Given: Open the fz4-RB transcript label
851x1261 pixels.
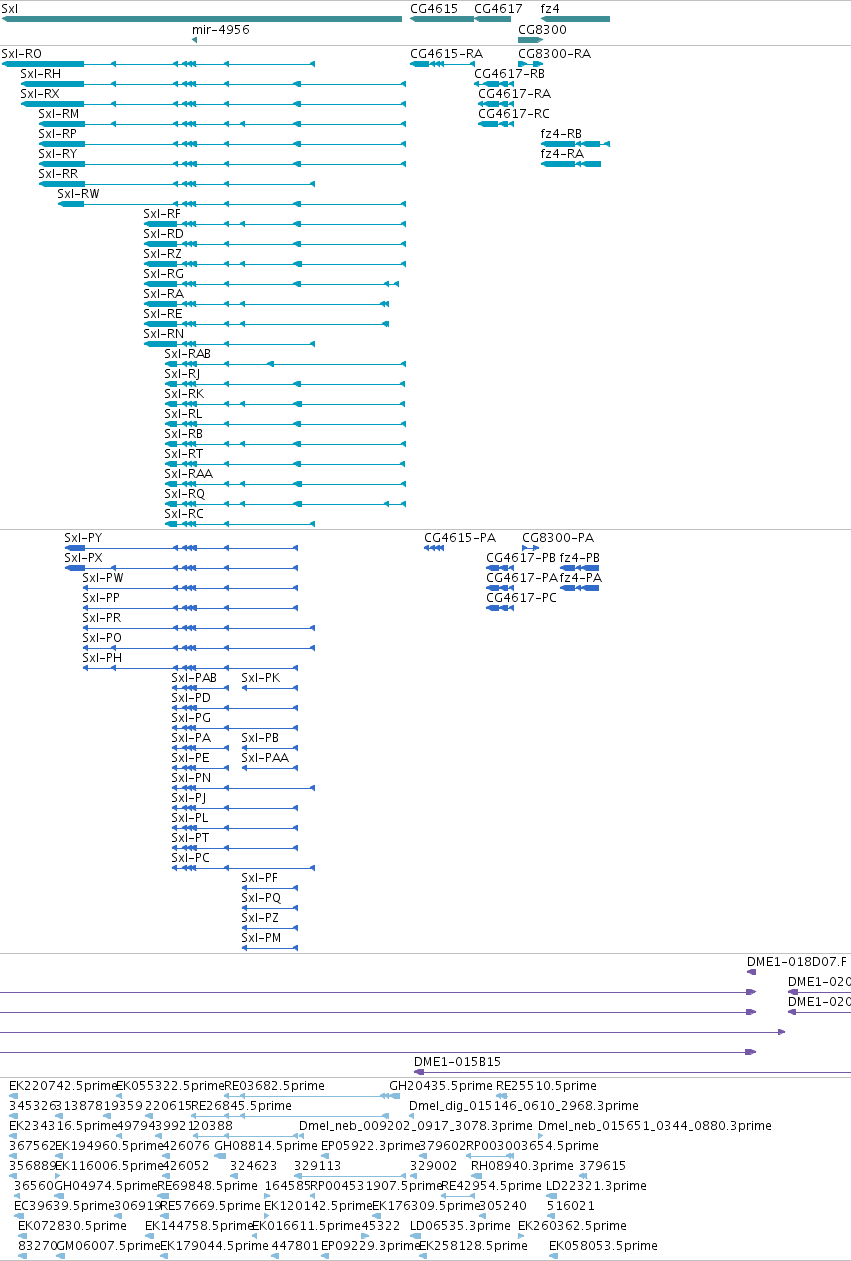Looking at the screenshot, I should 561,134.
